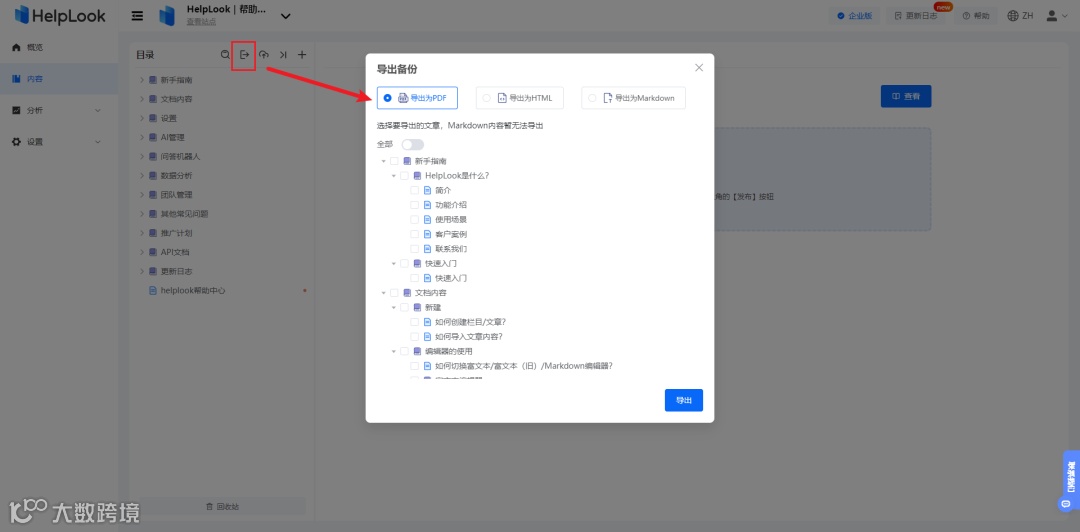Check the 客户案例 article checkbox

click(x=415, y=234)
